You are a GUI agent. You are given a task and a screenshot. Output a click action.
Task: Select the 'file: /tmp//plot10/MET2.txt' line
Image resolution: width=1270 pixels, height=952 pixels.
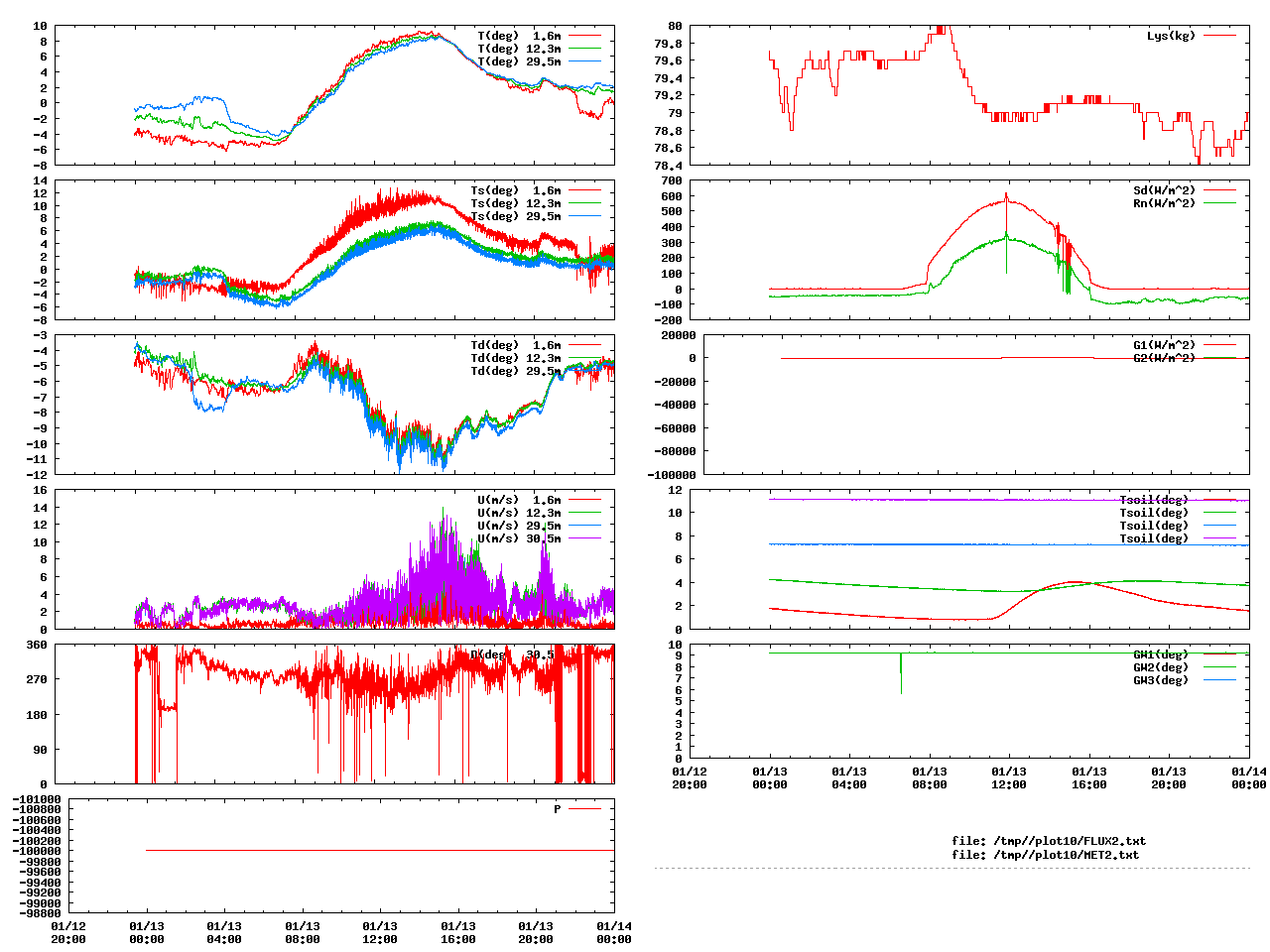1045,854
